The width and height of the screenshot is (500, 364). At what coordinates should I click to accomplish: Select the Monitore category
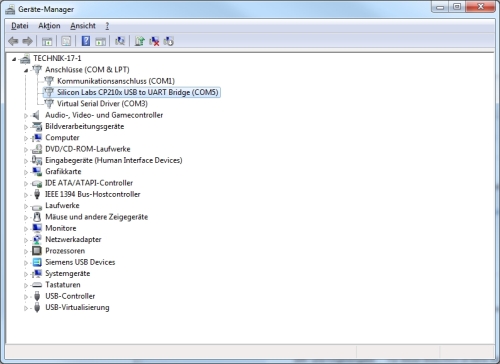61,228
